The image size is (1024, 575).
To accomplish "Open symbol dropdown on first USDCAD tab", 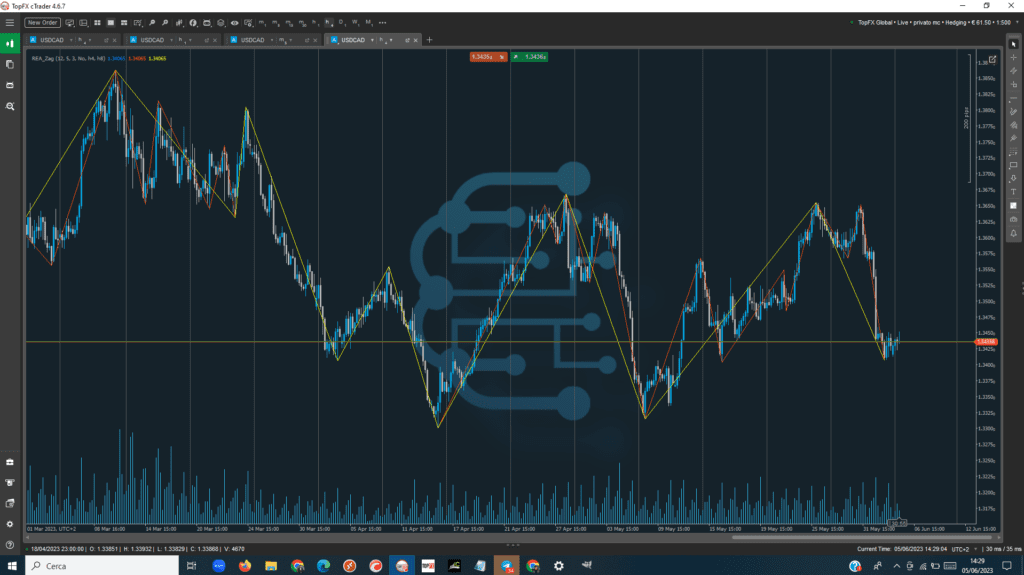I will 71,40.
